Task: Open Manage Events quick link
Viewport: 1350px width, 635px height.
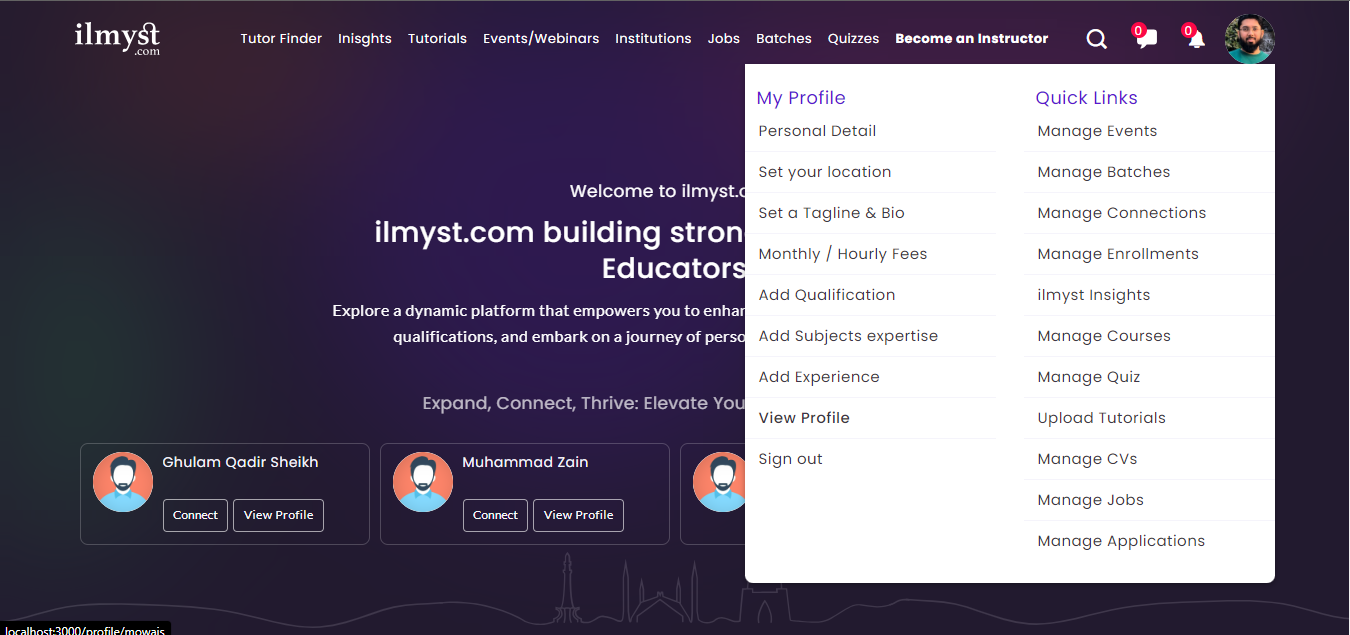Action: click(x=1097, y=131)
